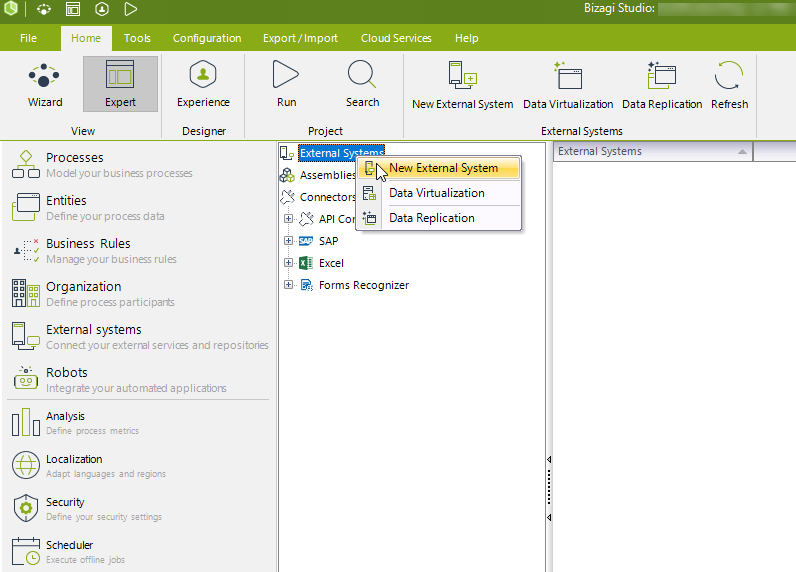Image resolution: width=796 pixels, height=572 pixels.
Task: Switch to Wizard view in ribbon
Action: (x=45, y=84)
